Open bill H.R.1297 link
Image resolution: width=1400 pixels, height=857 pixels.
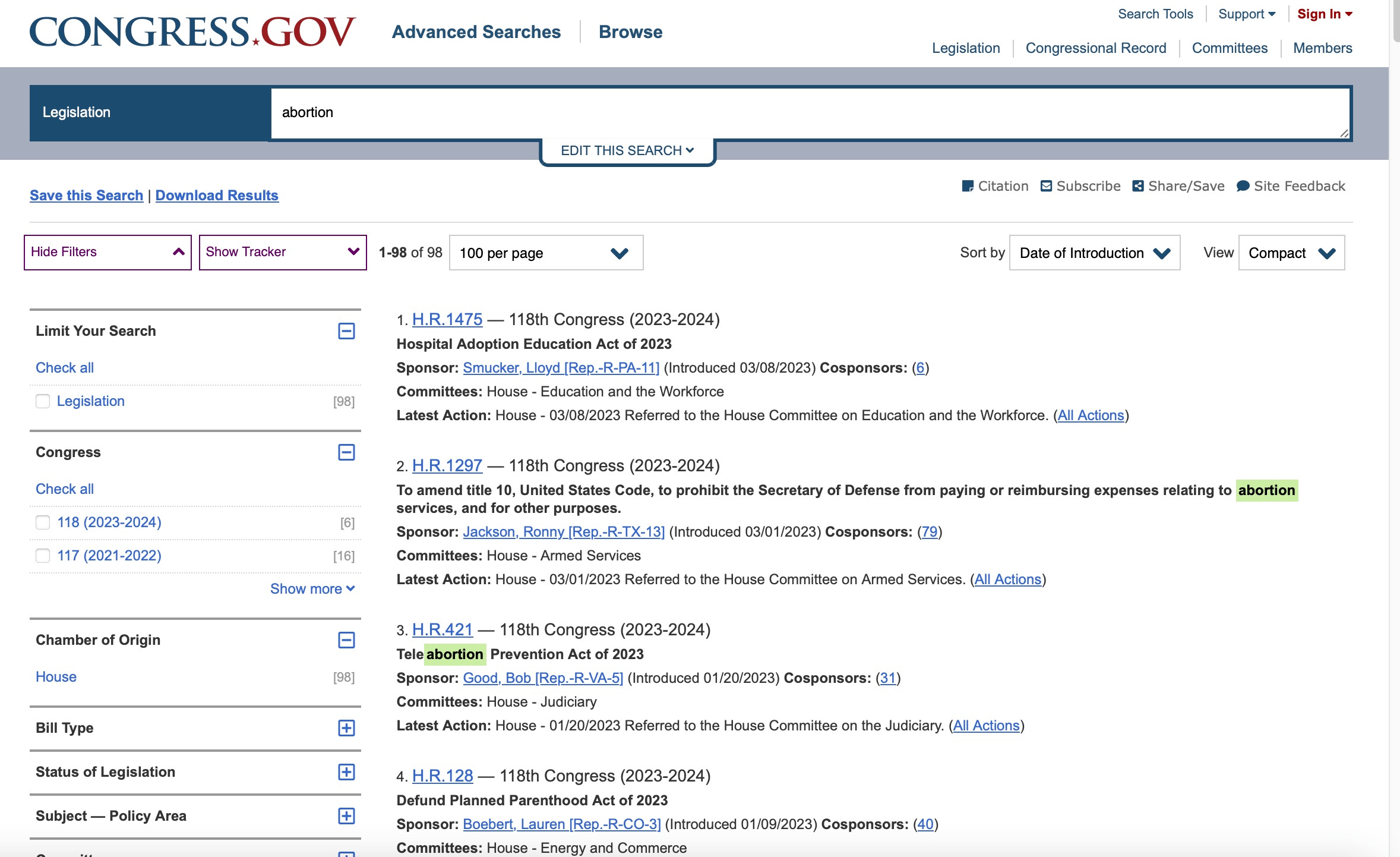[447, 465]
